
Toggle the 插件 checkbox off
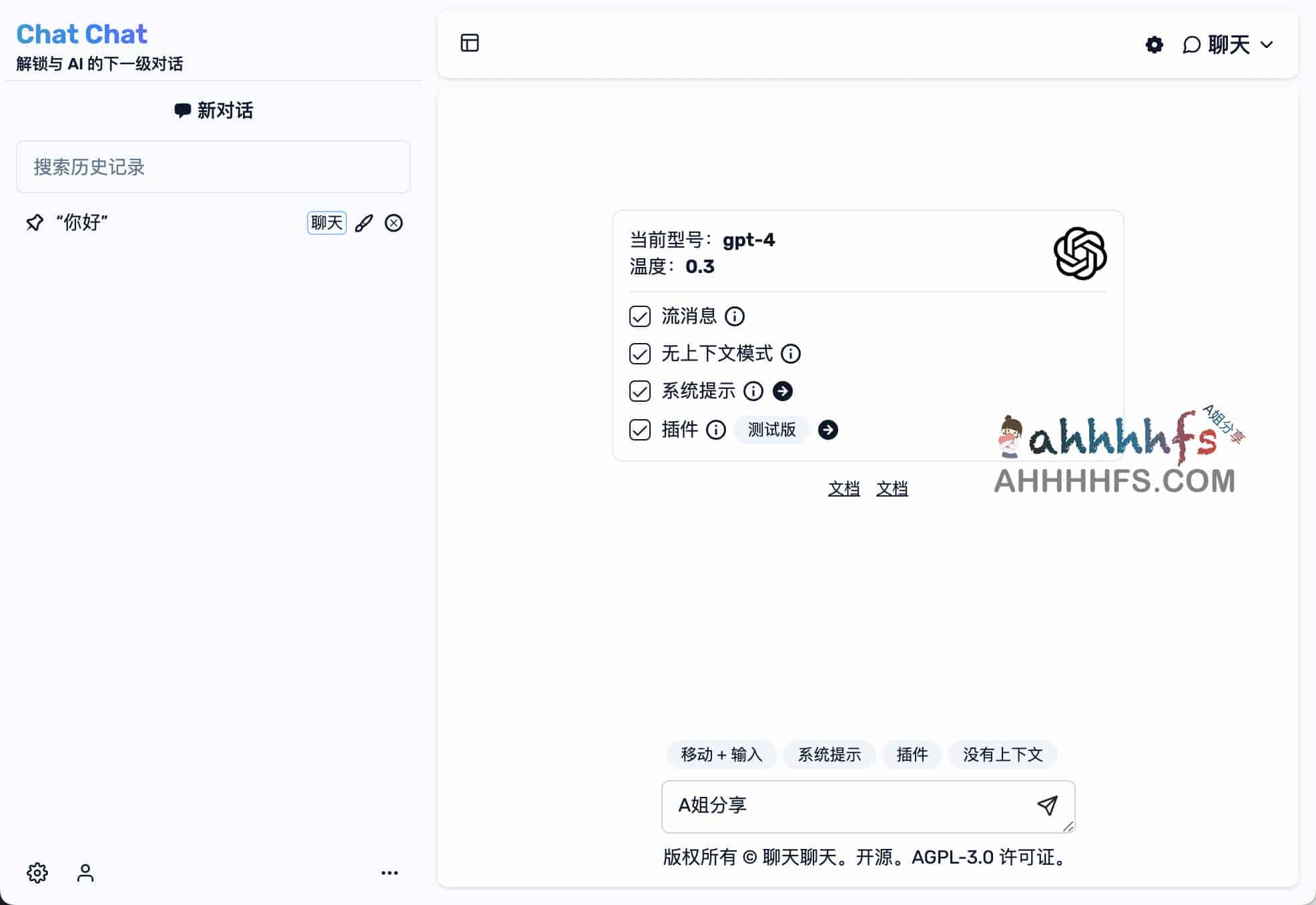tap(639, 430)
